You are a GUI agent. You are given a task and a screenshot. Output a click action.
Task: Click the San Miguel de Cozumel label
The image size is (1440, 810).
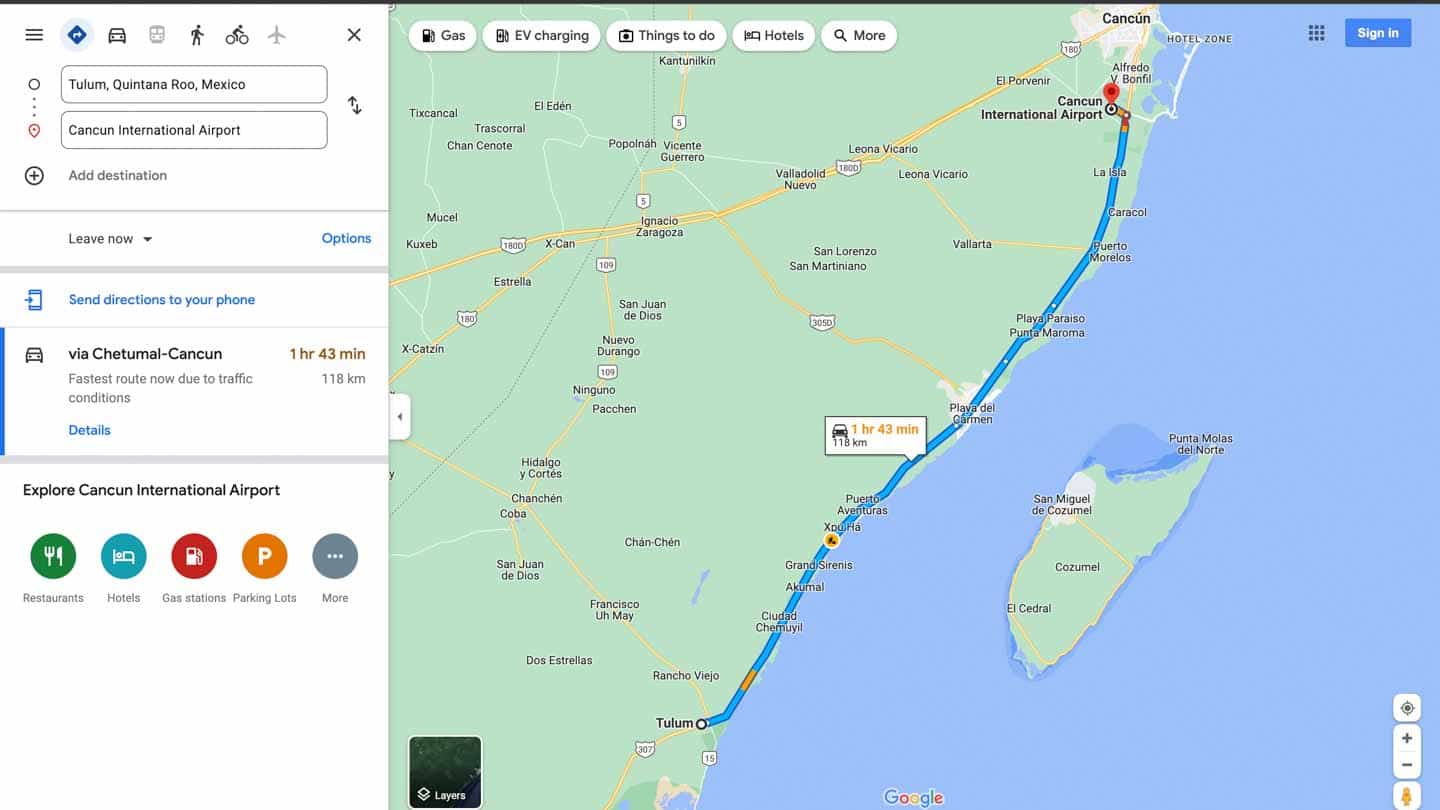pyautogui.click(x=1062, y=505)
